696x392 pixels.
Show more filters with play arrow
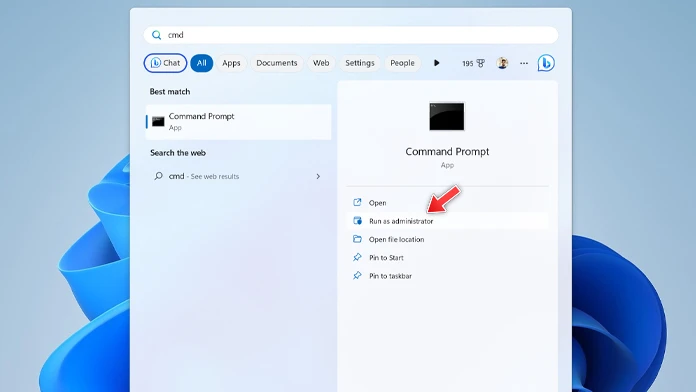coord(436,63)
